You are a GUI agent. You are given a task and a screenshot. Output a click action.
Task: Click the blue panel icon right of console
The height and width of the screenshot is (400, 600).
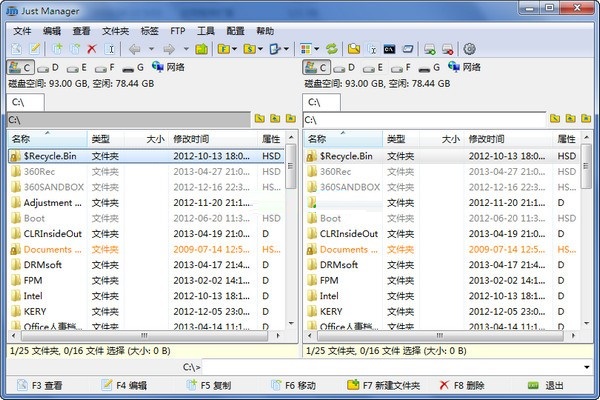(408, 49)
